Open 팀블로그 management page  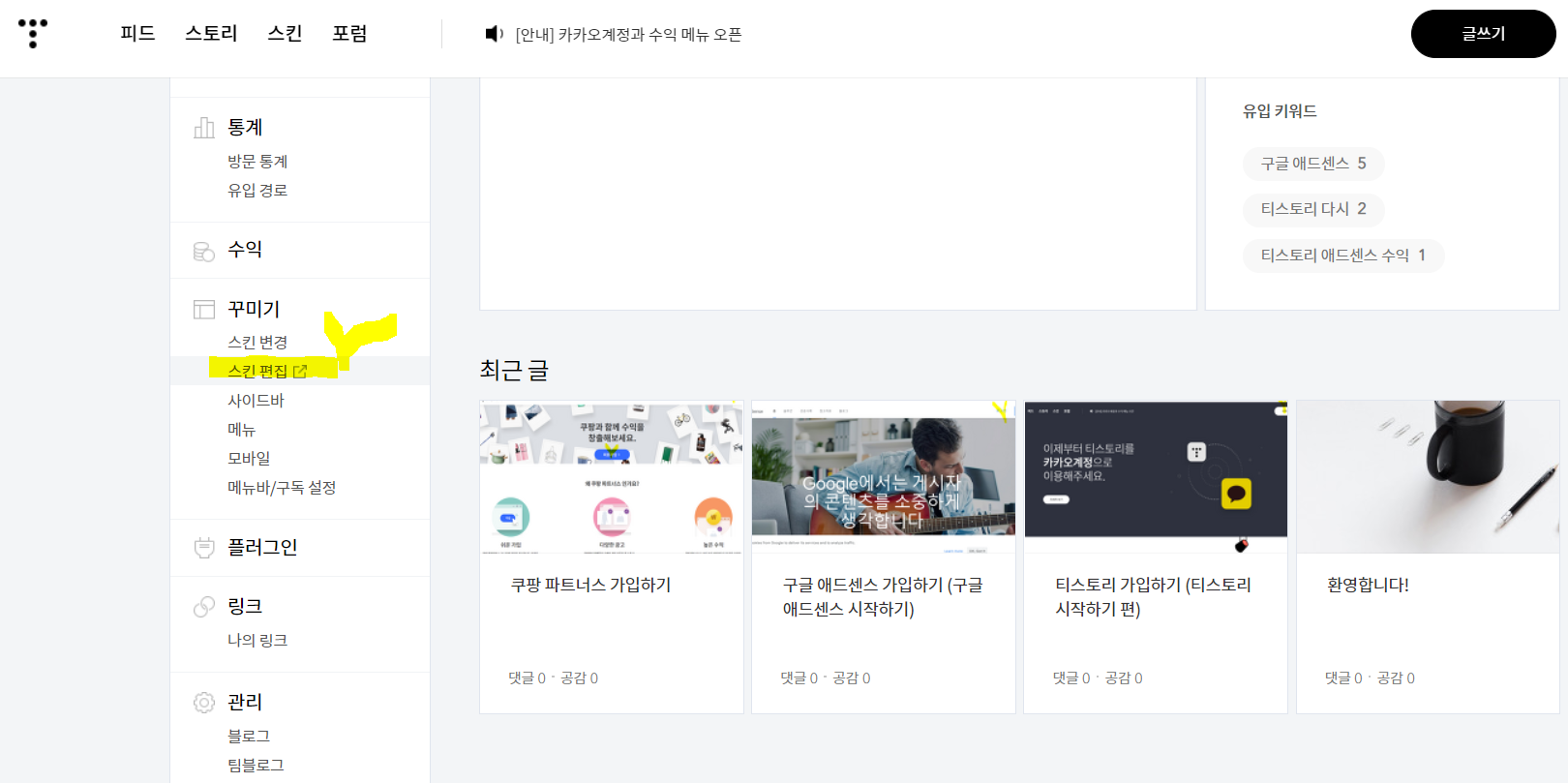(256, 766)
